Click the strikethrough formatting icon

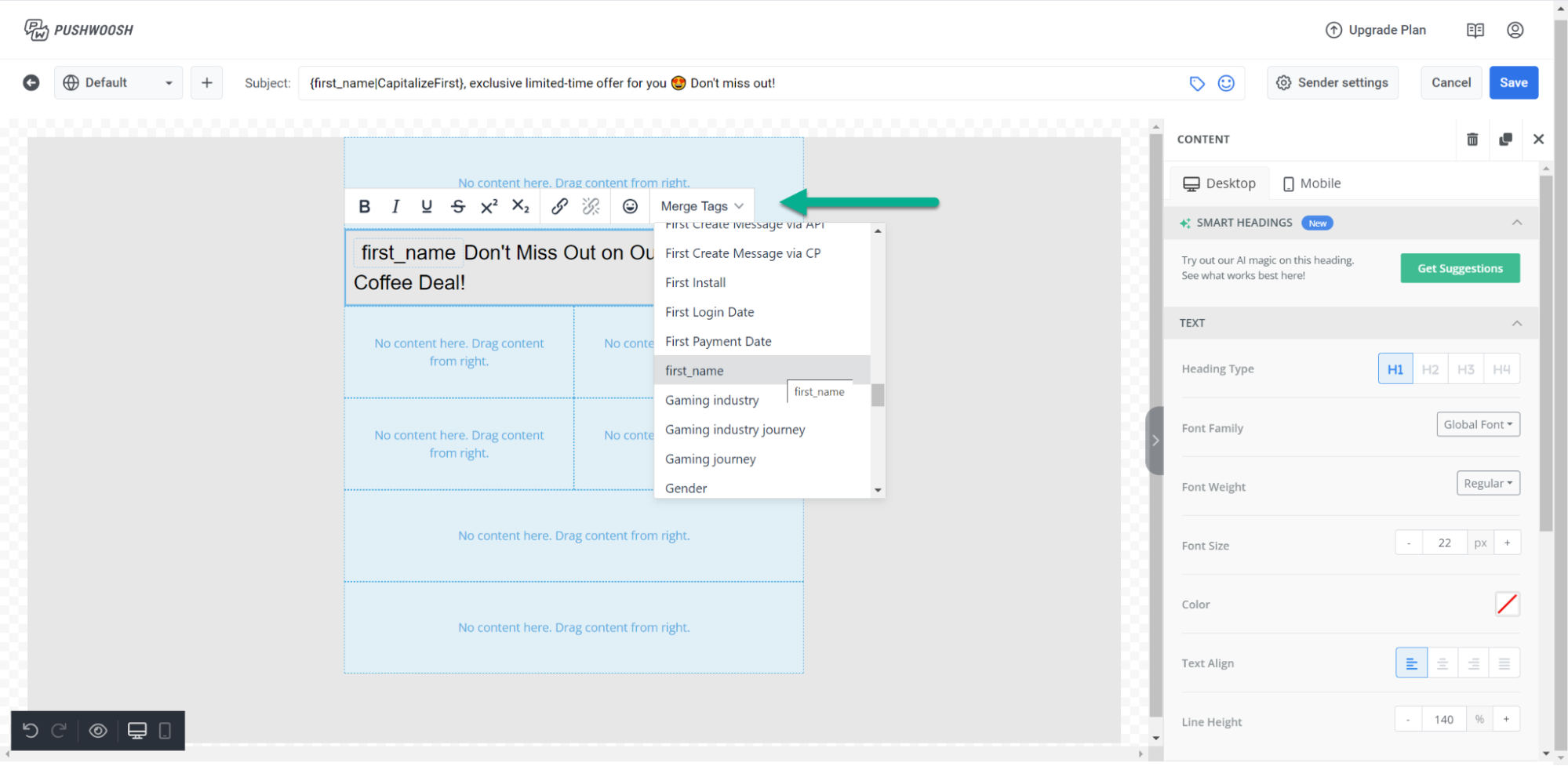pos(458,206)
